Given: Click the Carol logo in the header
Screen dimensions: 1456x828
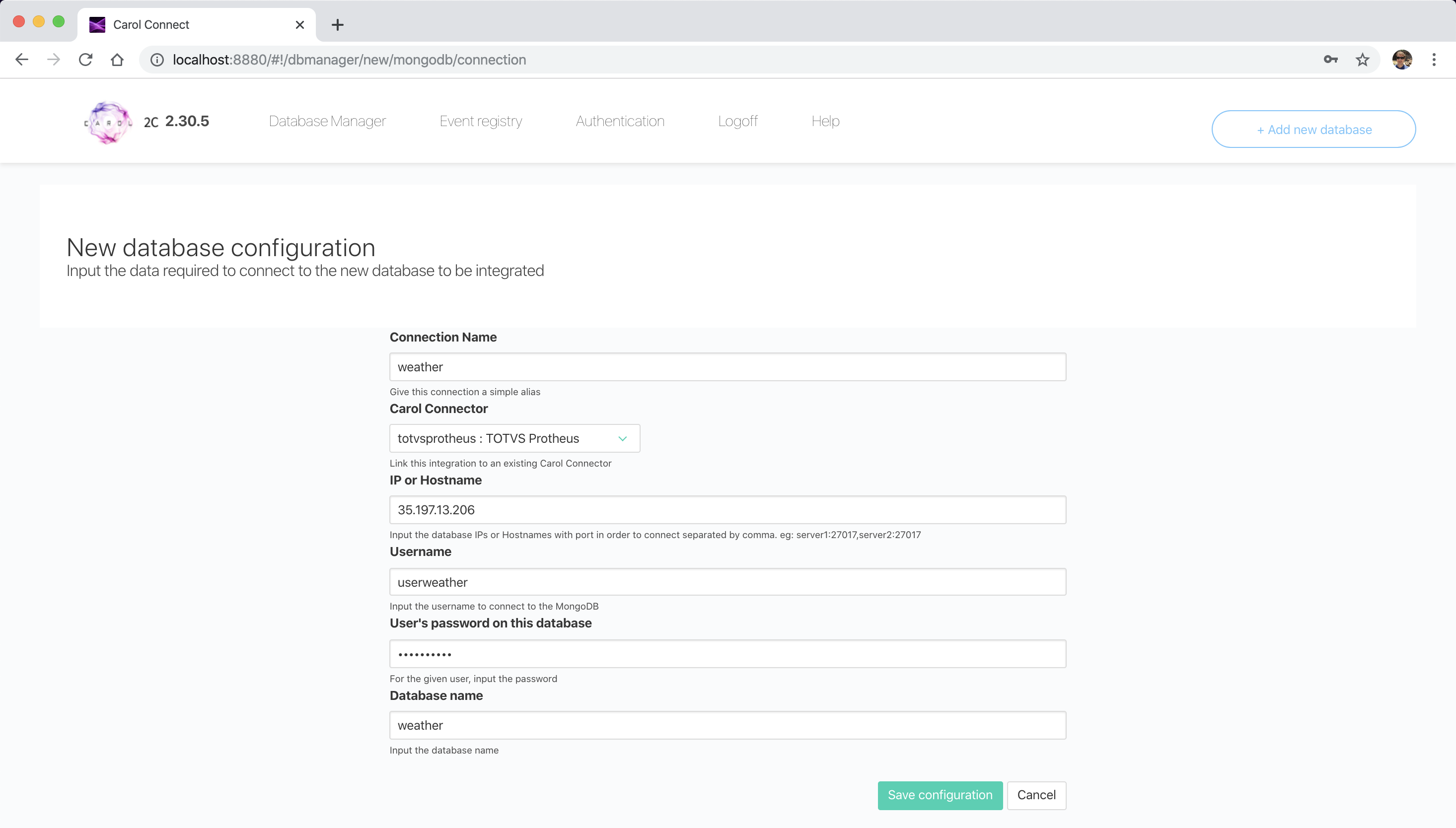Looking at the screenshot, I should (108, 122).
